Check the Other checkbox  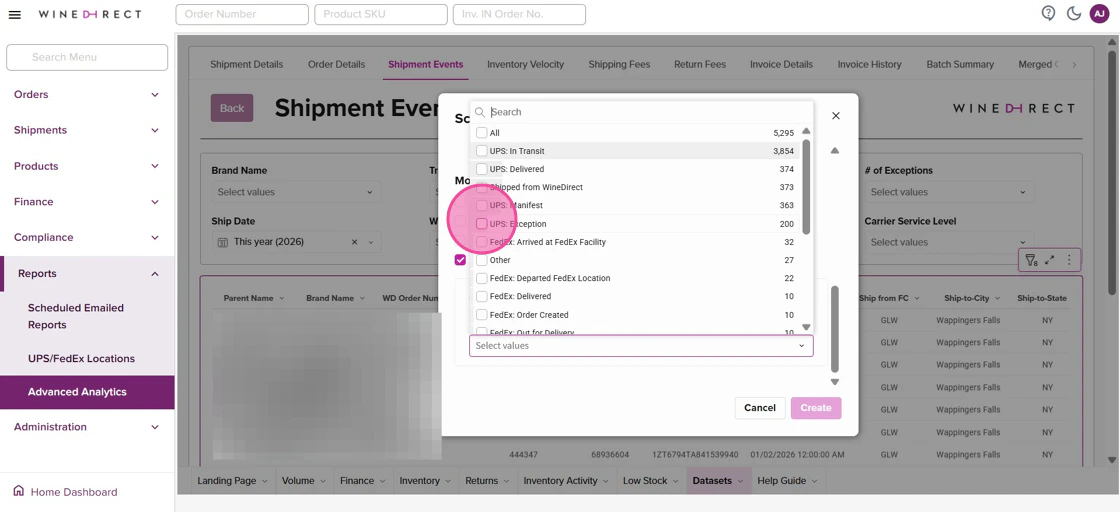[x=481, y=260]
